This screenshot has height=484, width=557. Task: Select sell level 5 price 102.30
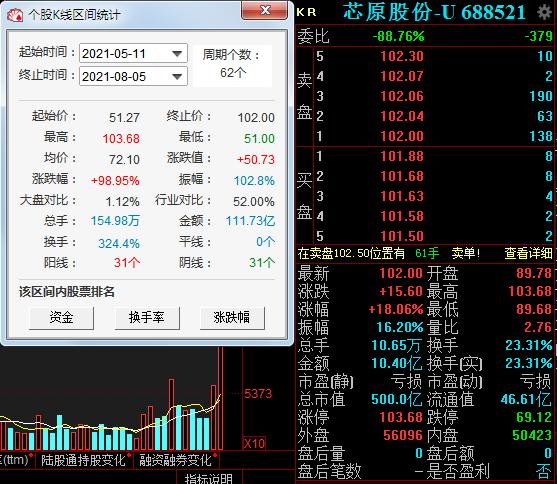(x=402, y=57)
